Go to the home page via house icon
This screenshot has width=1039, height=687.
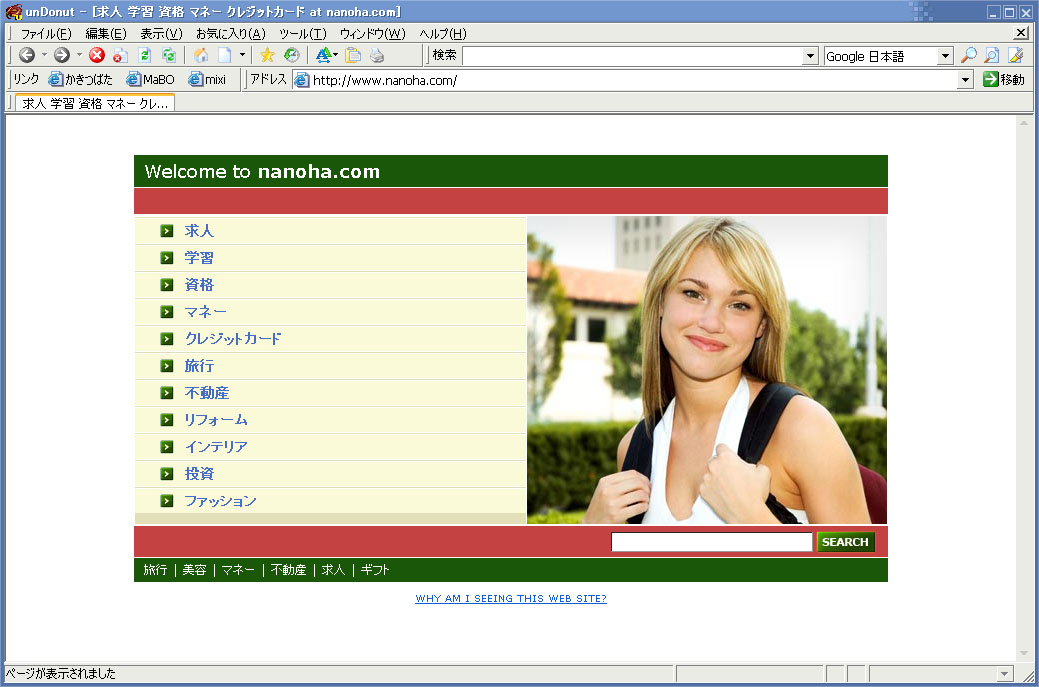pos(201,56)
